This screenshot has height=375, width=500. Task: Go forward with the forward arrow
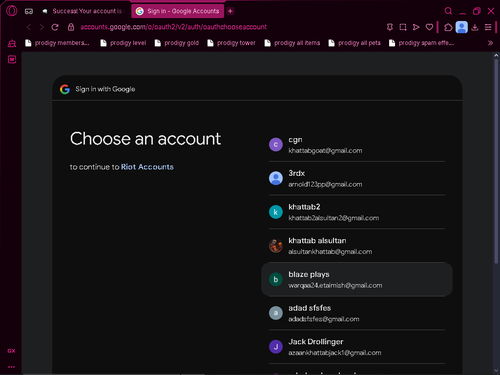click(42, 27)
